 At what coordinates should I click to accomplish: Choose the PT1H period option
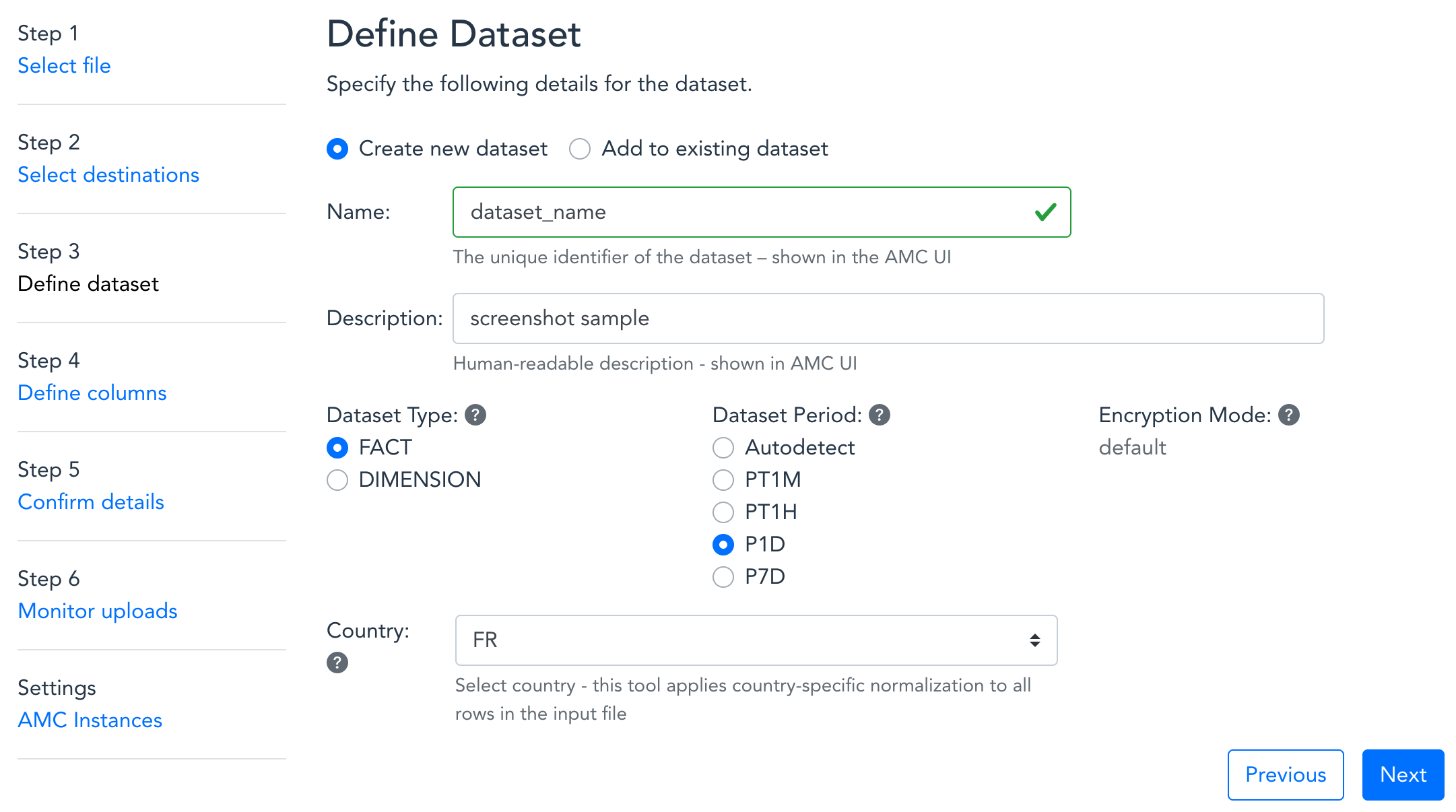723,512
